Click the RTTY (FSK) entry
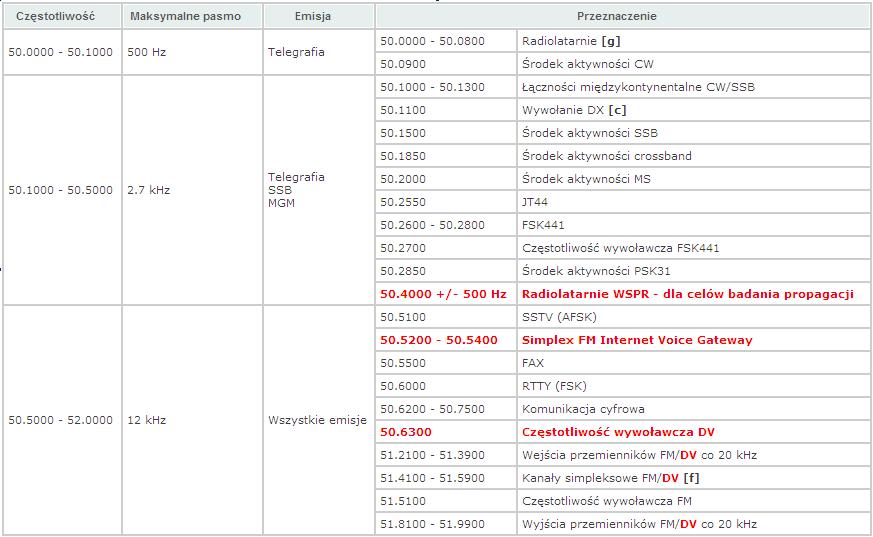The width and height of the screenshot is (873, 537). tap(555, 386)
